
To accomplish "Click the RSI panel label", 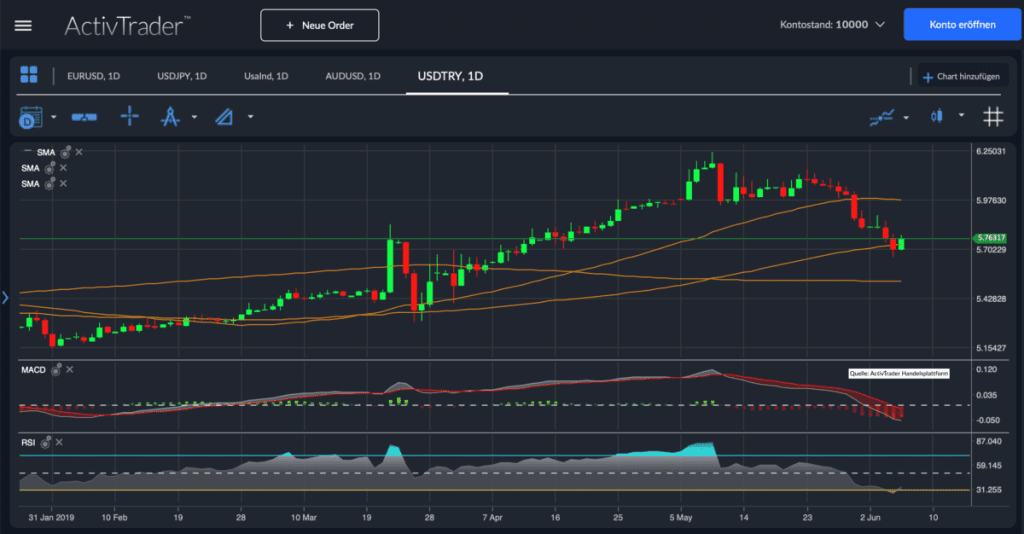I will coord(28,443).
